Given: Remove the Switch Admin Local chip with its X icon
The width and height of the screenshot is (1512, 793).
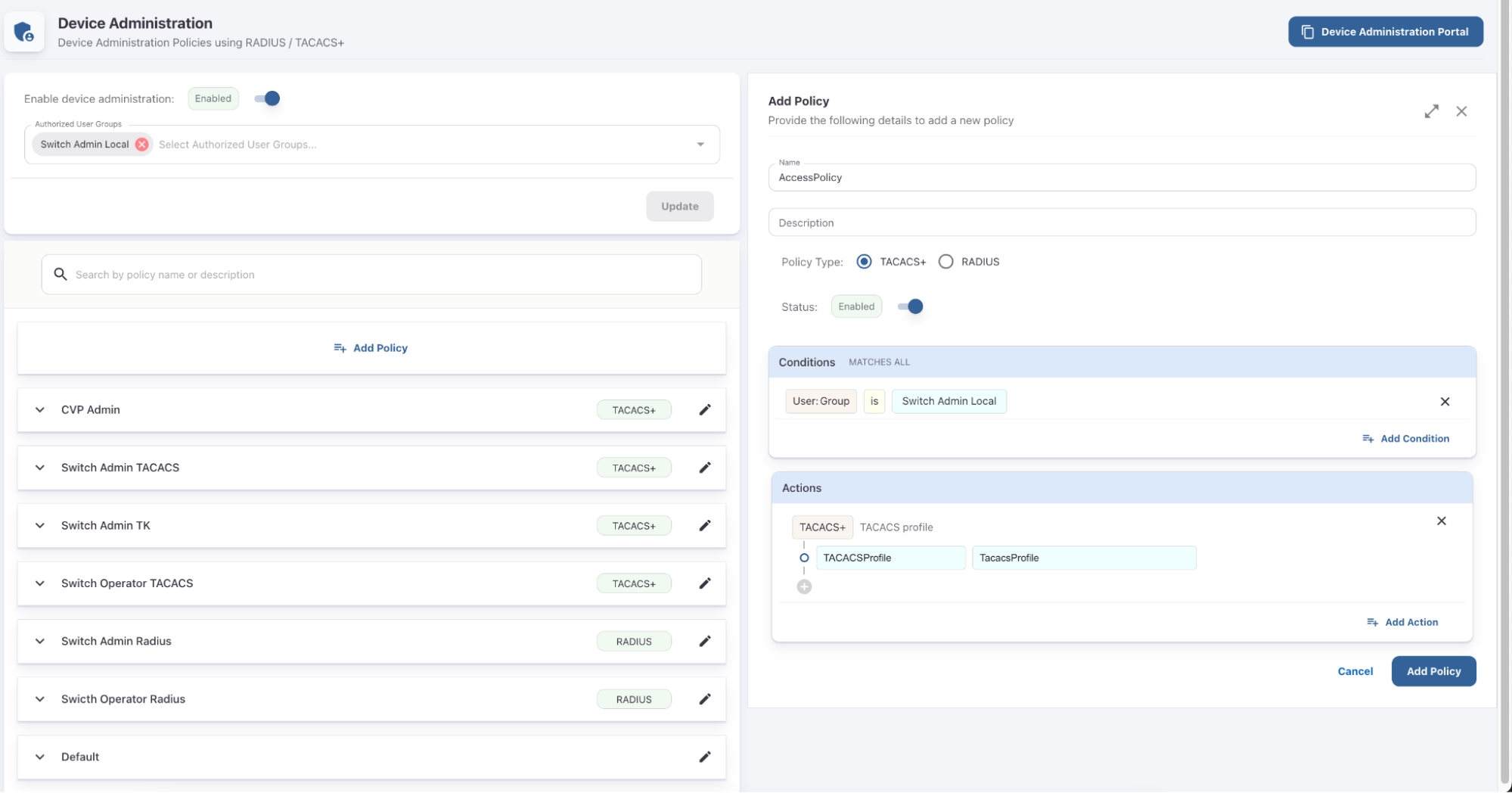Looking at the screenshot, I should tap(141, 144).
